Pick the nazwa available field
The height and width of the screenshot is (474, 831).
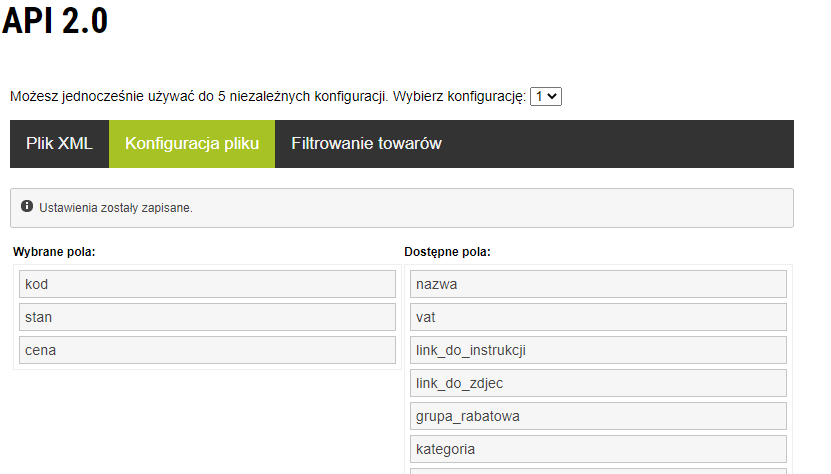click(598, 284)
